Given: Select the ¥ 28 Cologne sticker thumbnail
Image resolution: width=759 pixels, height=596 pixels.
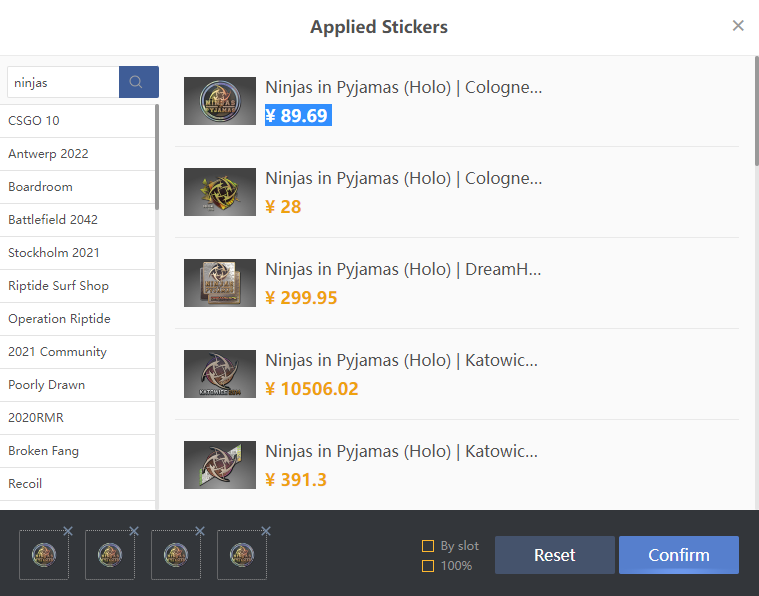Looking at the screenshot, I should point(220,192).
